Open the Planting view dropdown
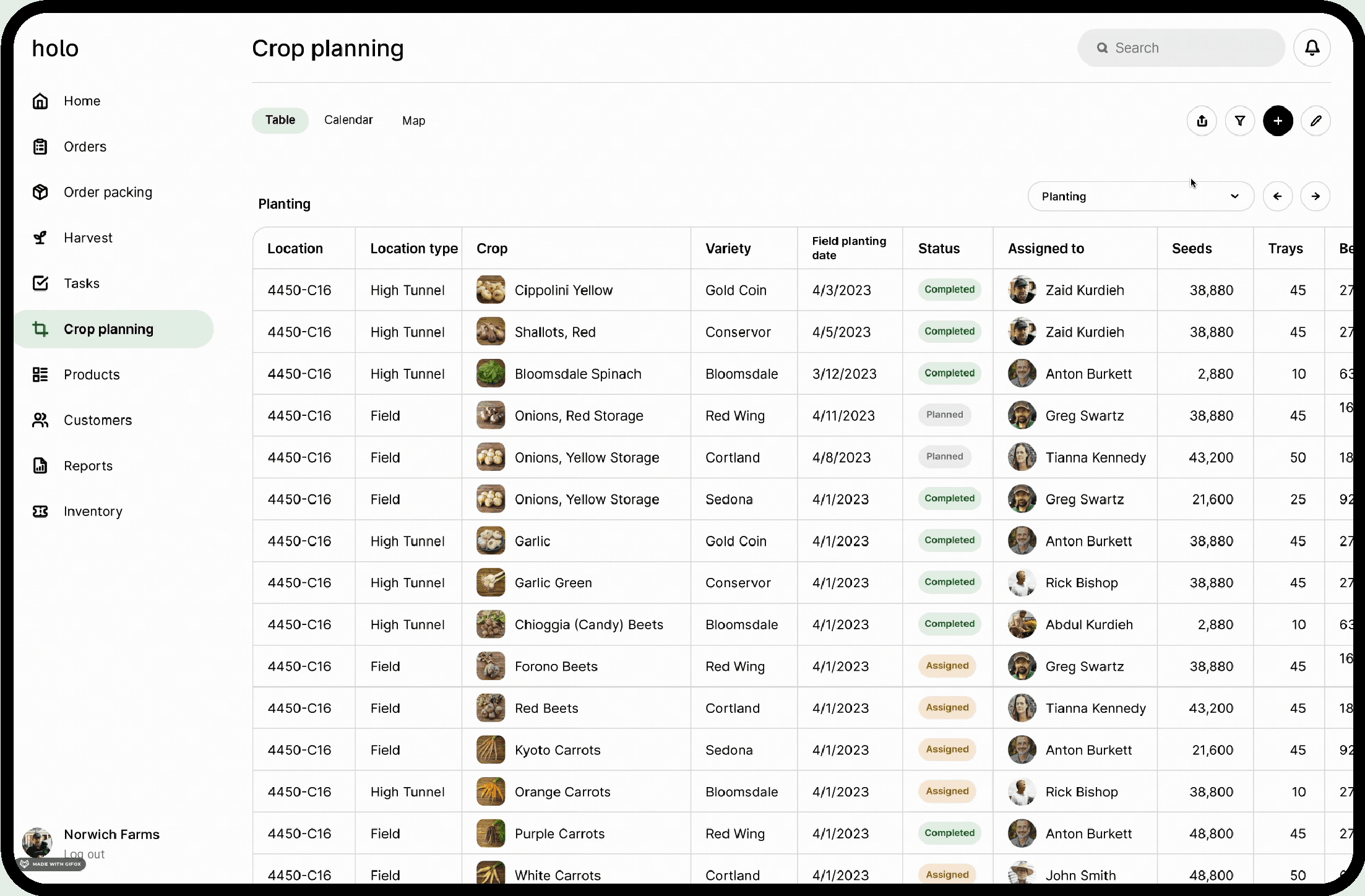The width and height of the screenshot is (1365, 896). [1140, 196]
